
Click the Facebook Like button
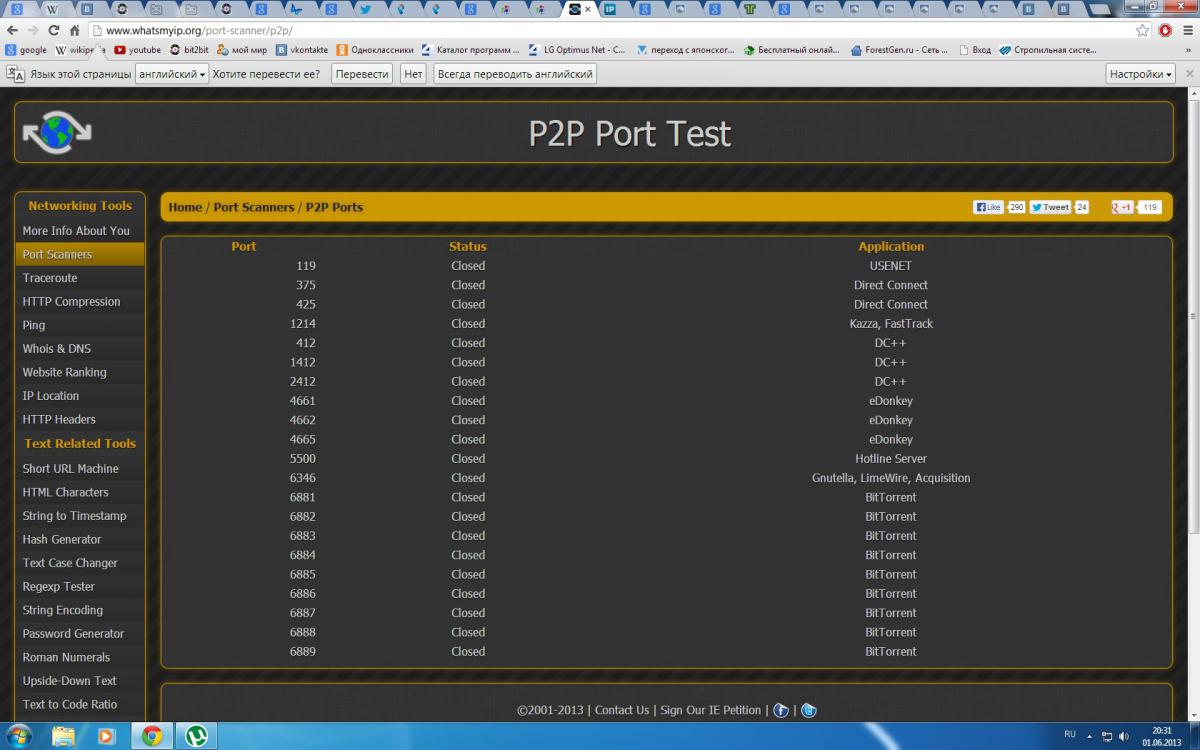click(x=988, y=207)
